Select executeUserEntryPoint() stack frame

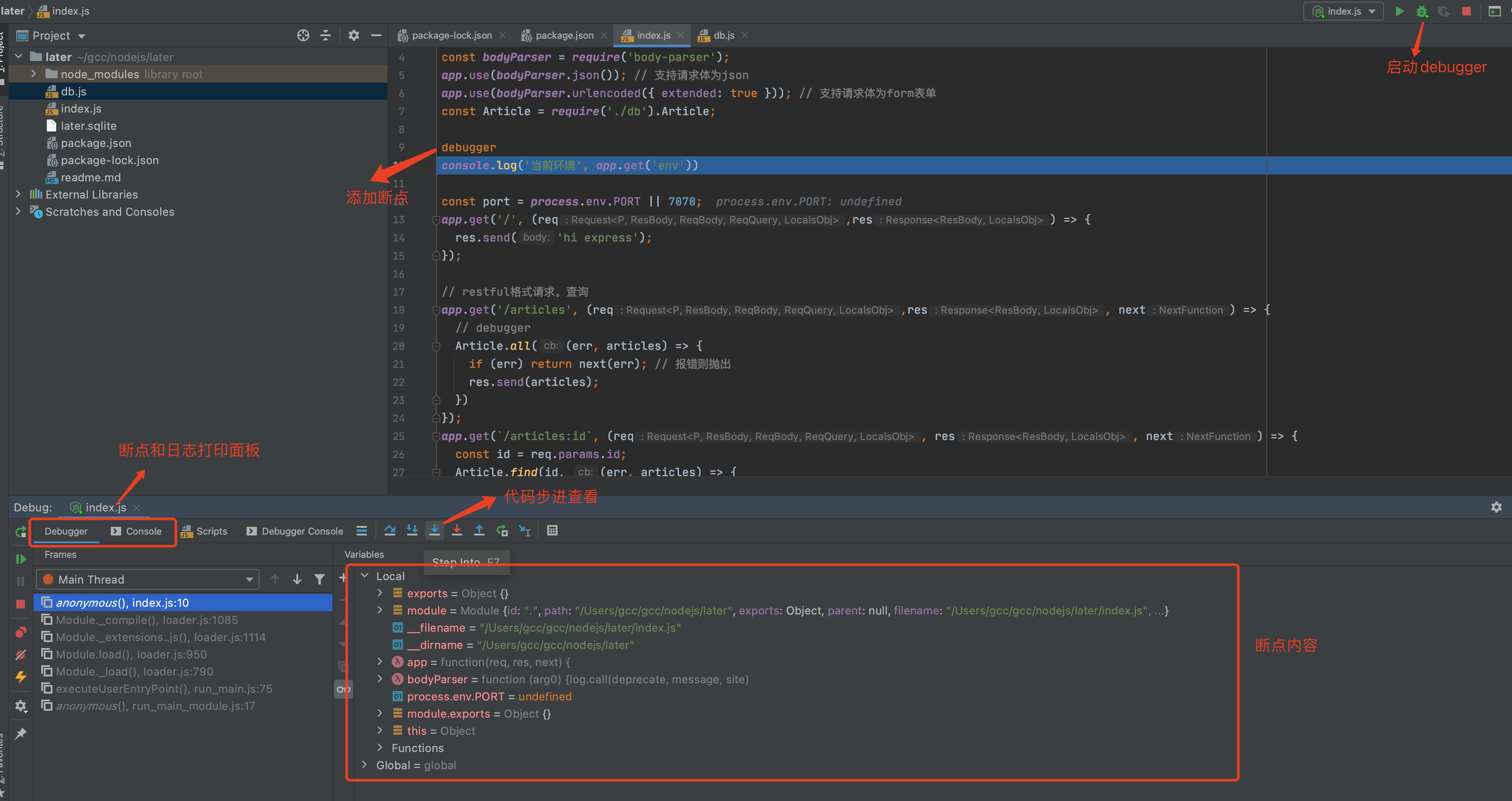click(183, 689)
